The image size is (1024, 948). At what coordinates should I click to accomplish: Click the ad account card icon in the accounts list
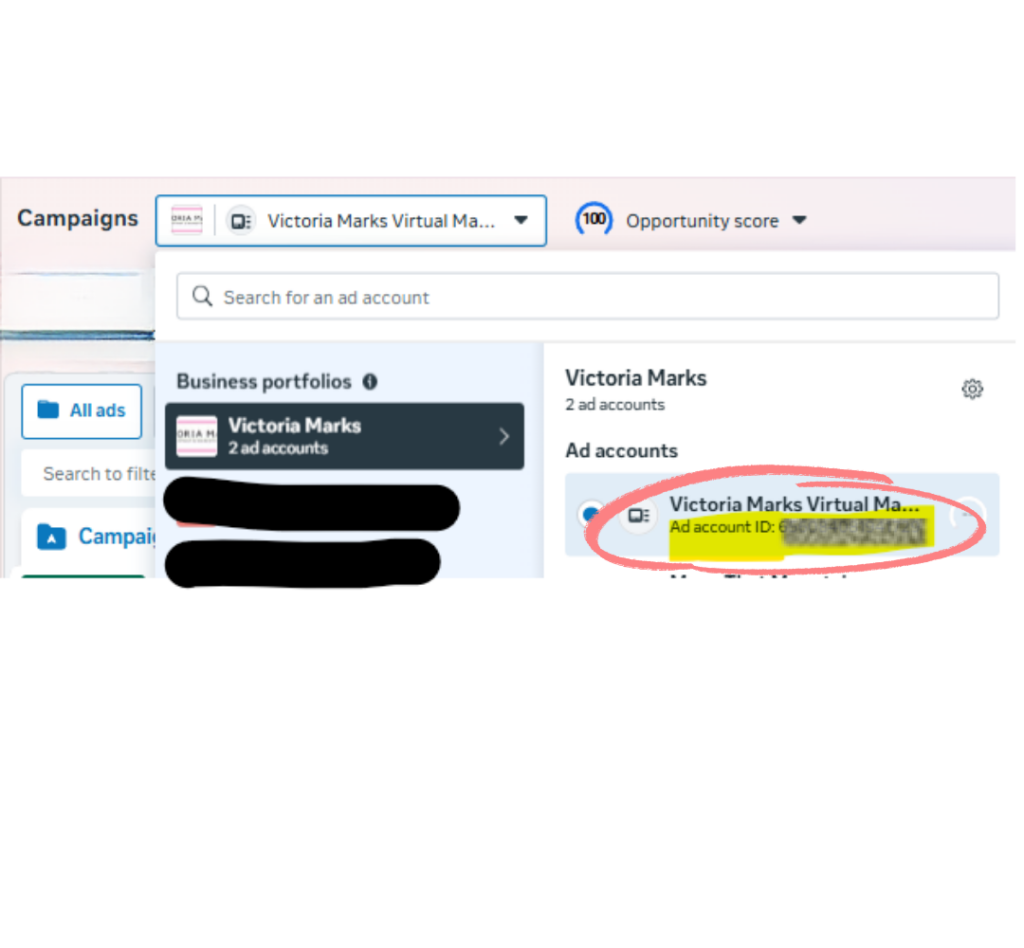638,516
